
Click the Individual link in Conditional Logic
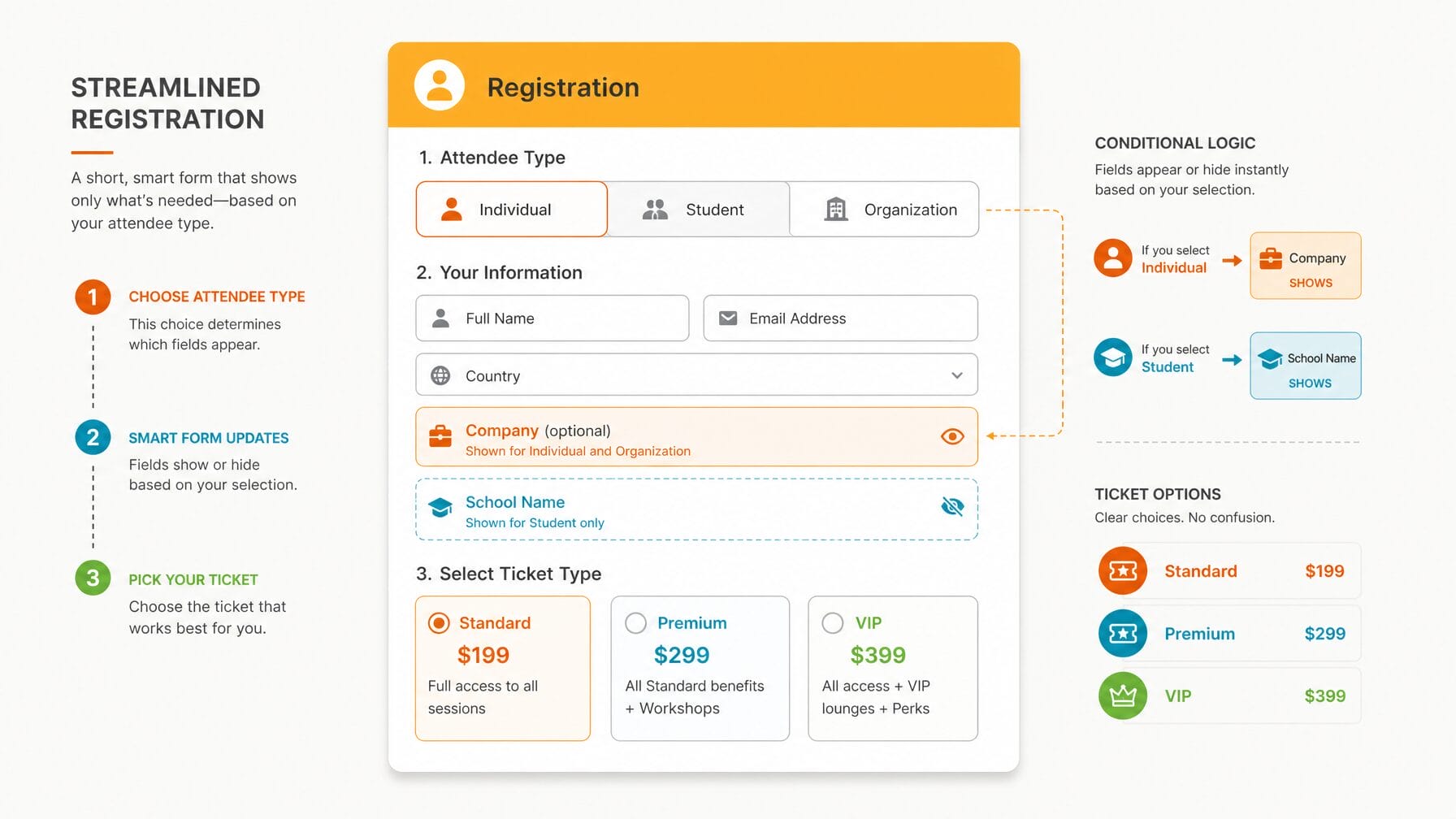coord(1174,267)
